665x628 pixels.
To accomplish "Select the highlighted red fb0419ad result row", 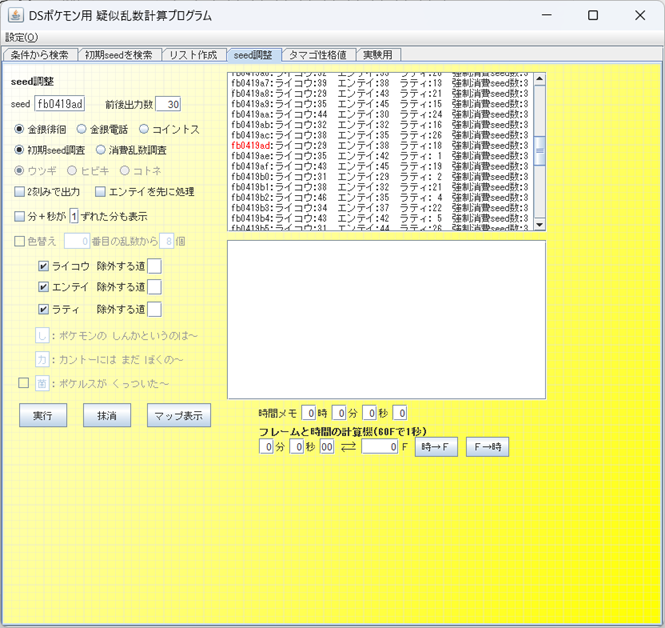I will coord(380,145).
